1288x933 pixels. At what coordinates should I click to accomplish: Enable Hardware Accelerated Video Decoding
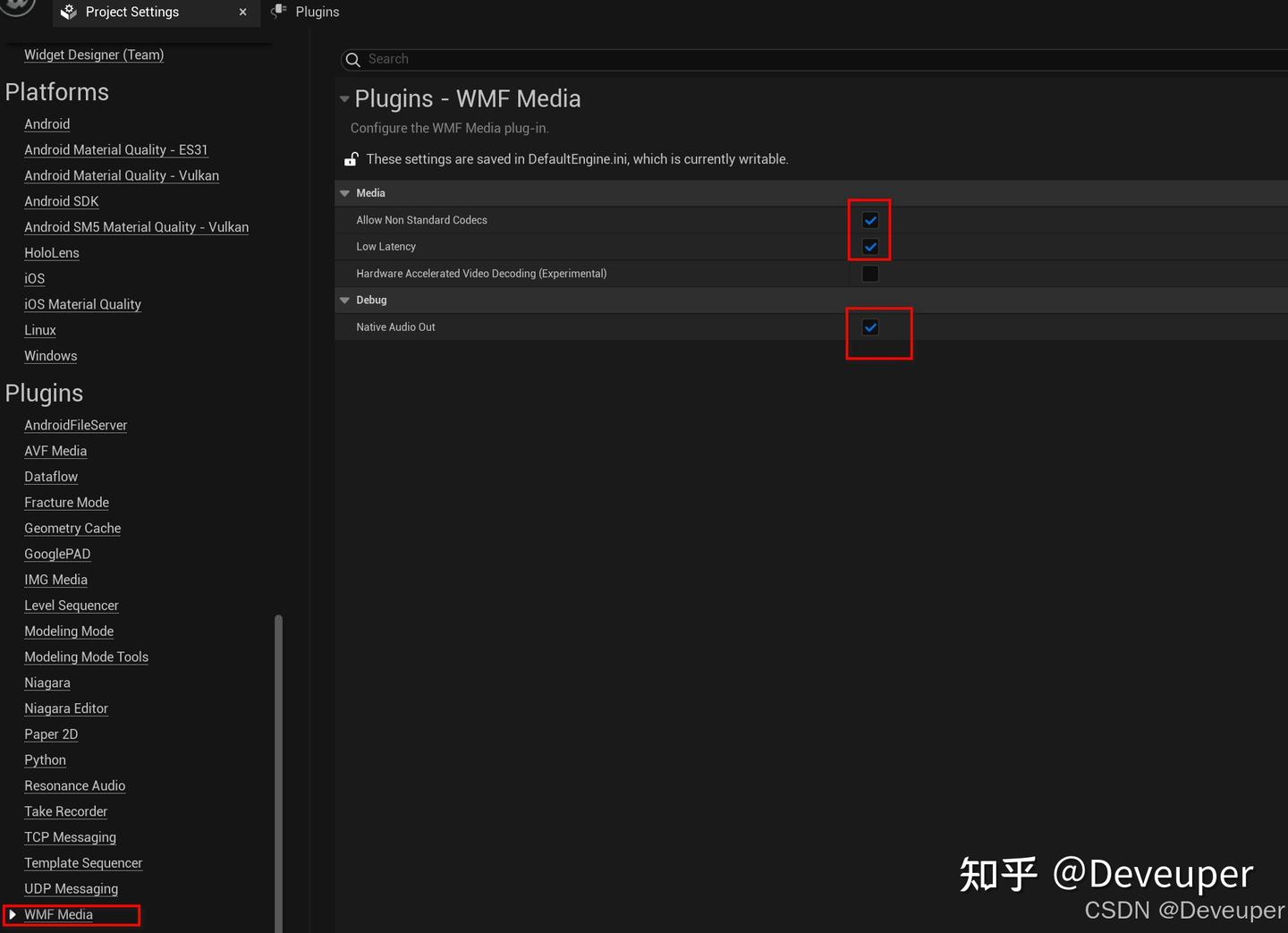pos(869,273)
